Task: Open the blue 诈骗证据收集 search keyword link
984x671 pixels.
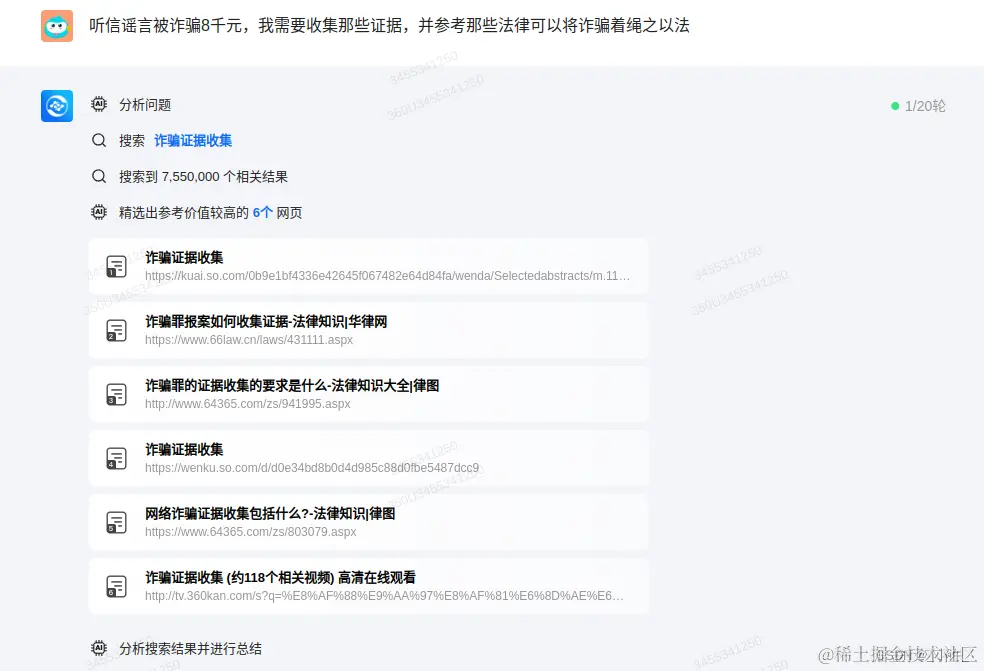Action: tap(193, 140)
